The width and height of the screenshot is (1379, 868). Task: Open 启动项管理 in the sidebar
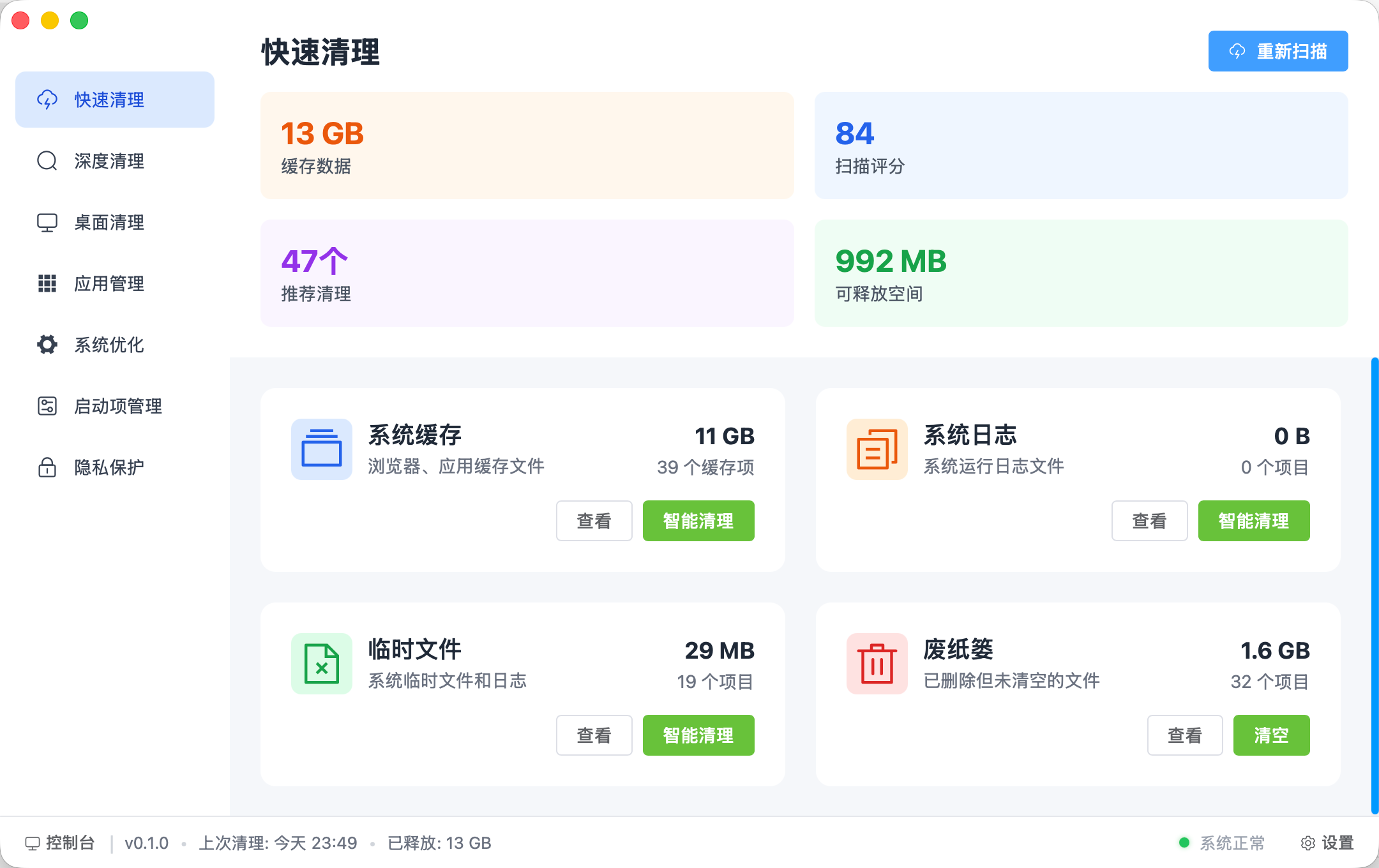(x=117, y=406)
